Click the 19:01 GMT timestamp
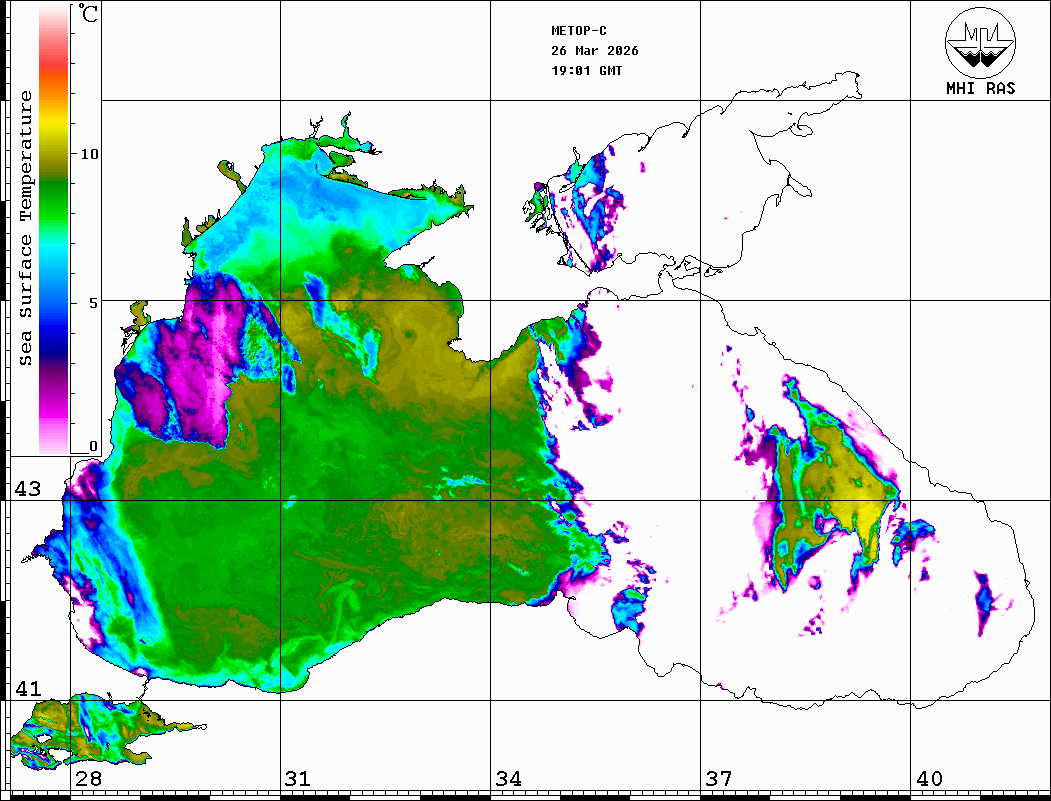Image resolution: width=1051 pixels, height=801 pixels. click(x=586, y=71)
